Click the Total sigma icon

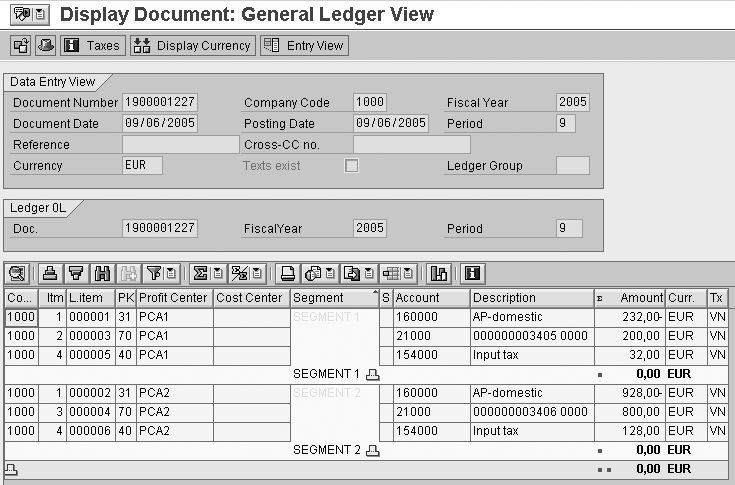[200, 273]
